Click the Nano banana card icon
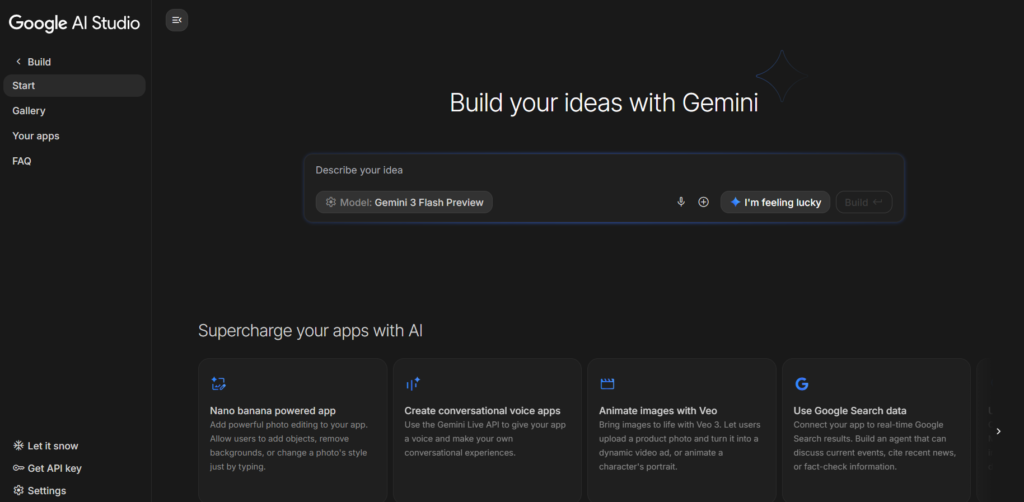 pyautogui.click(x=218, y=384)
